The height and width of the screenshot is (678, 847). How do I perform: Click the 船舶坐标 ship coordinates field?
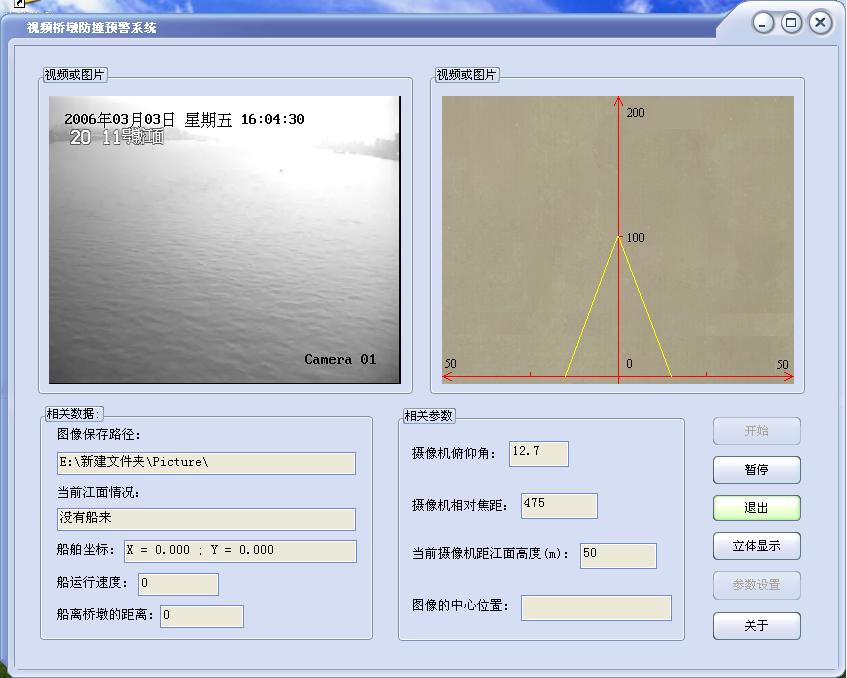pos(239,551)
